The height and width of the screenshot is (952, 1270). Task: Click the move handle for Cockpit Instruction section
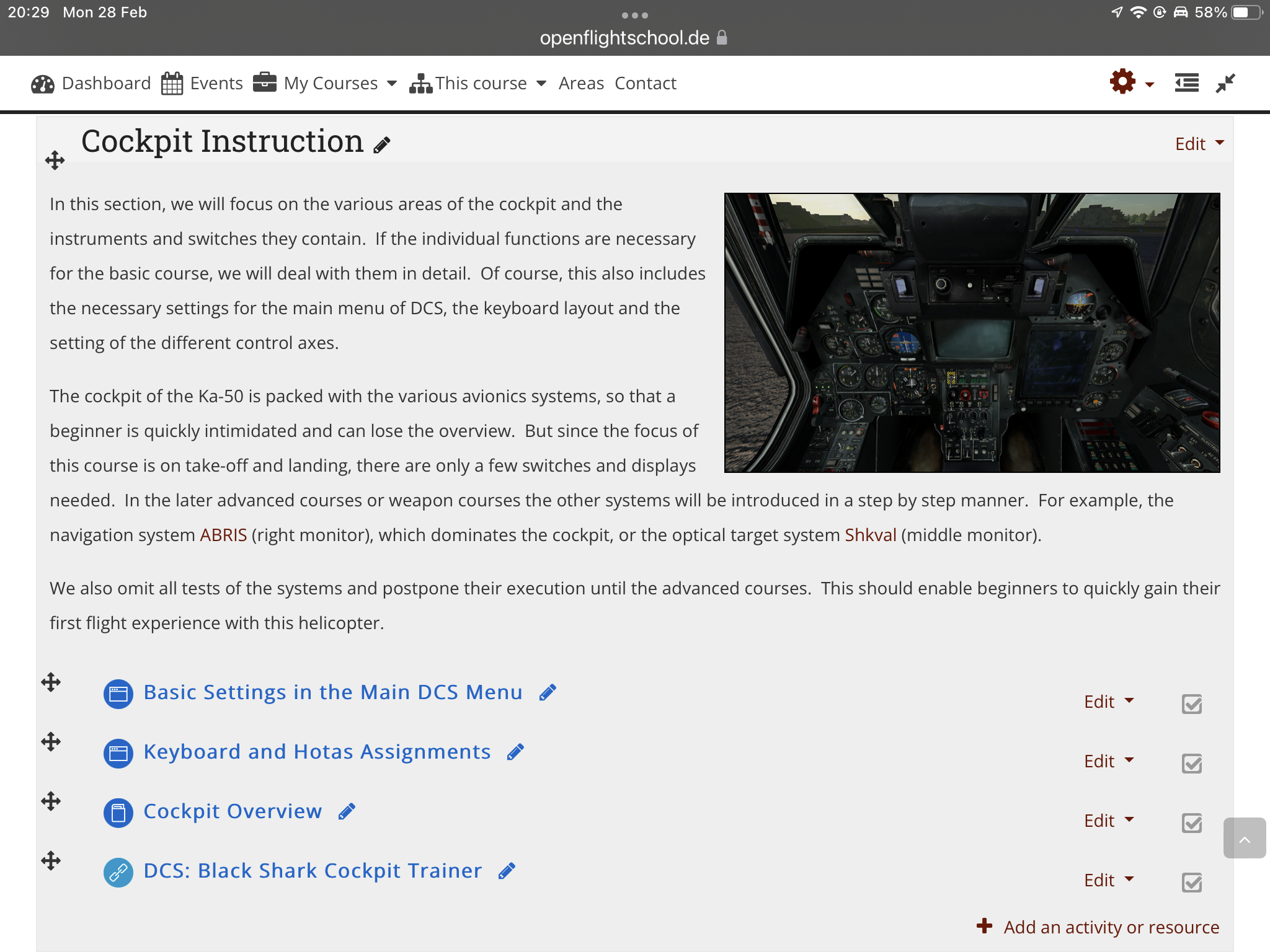(x=55, y=161)
